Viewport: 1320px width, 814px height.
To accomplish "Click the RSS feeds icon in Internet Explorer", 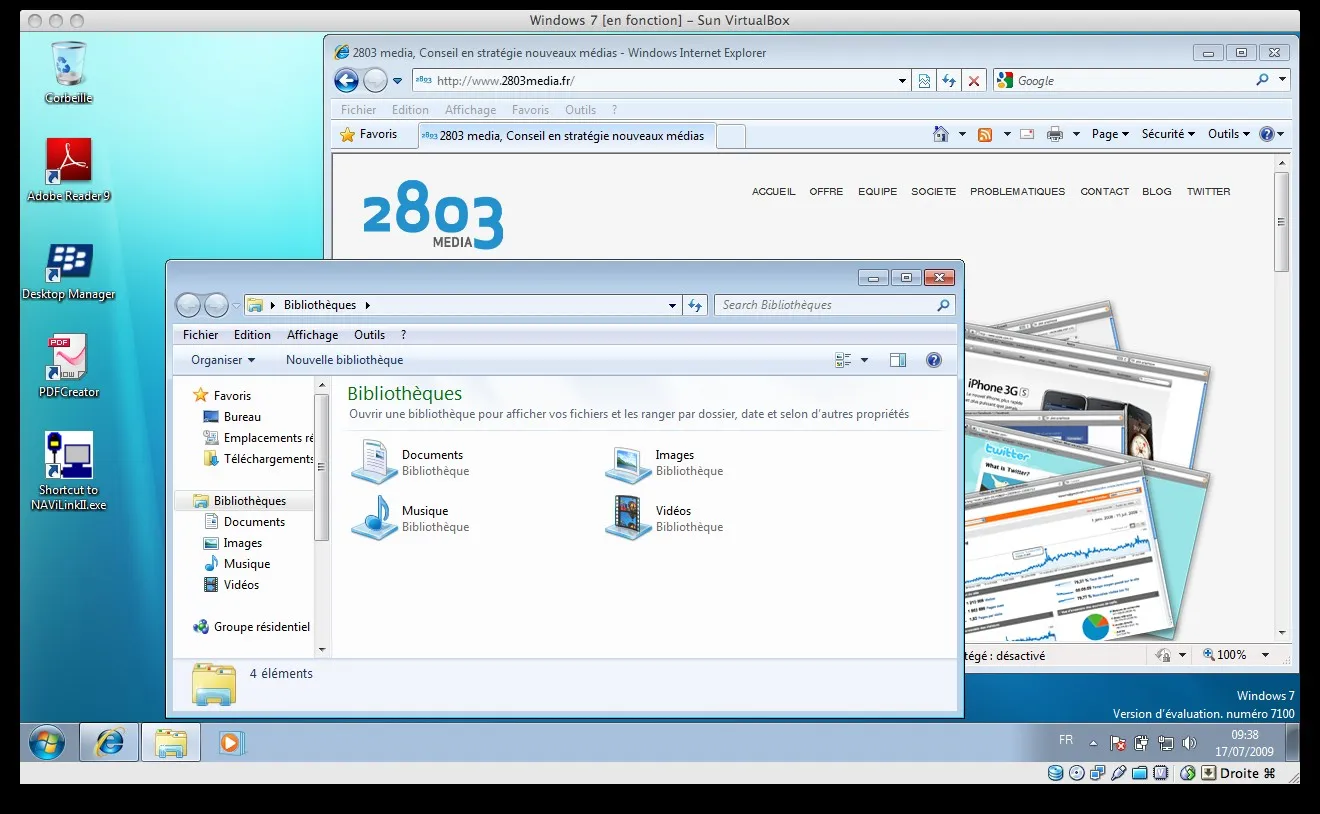I will click(x=985, y=134).
